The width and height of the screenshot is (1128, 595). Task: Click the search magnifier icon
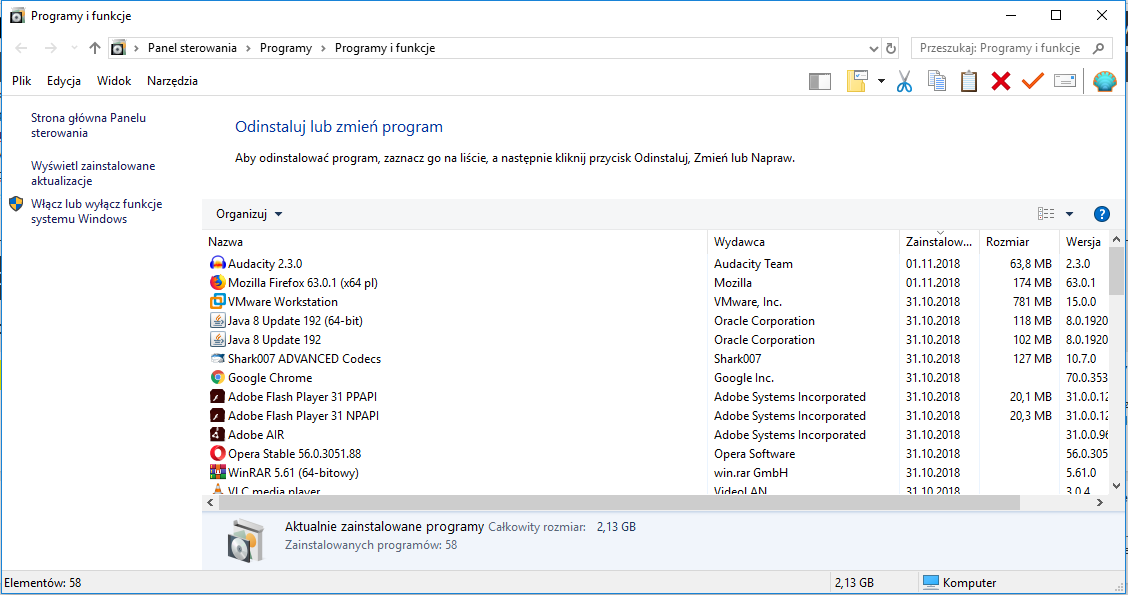pyautogui.click(x=1099, y=48)
